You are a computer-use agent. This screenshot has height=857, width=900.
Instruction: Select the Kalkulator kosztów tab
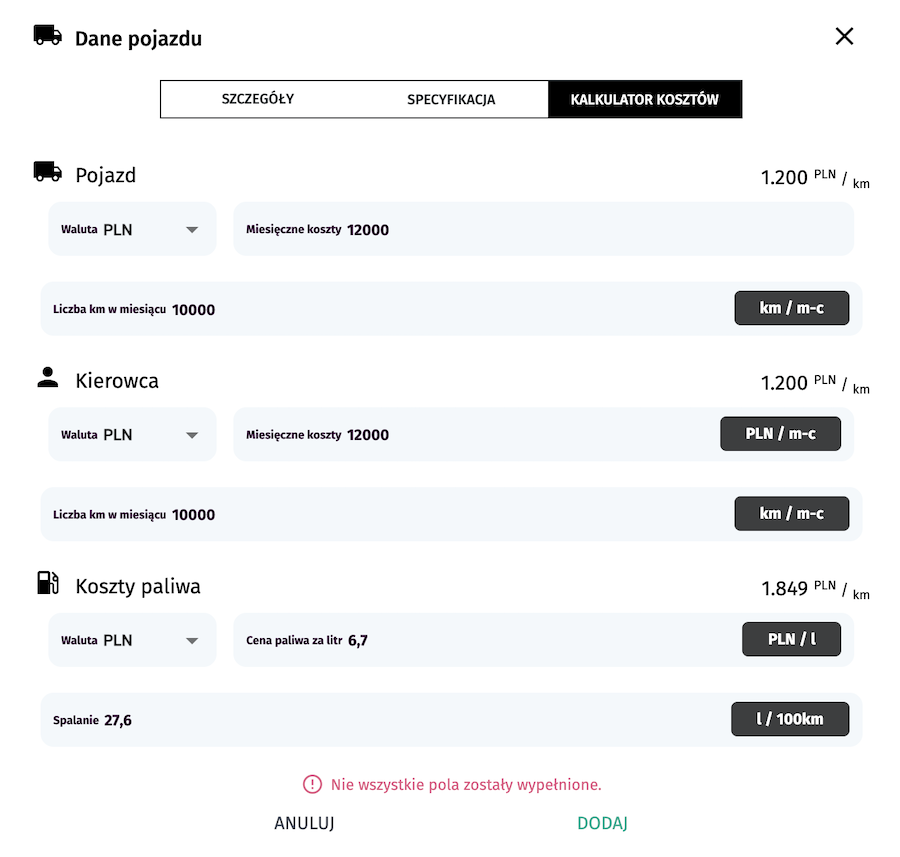click(644, 100)
